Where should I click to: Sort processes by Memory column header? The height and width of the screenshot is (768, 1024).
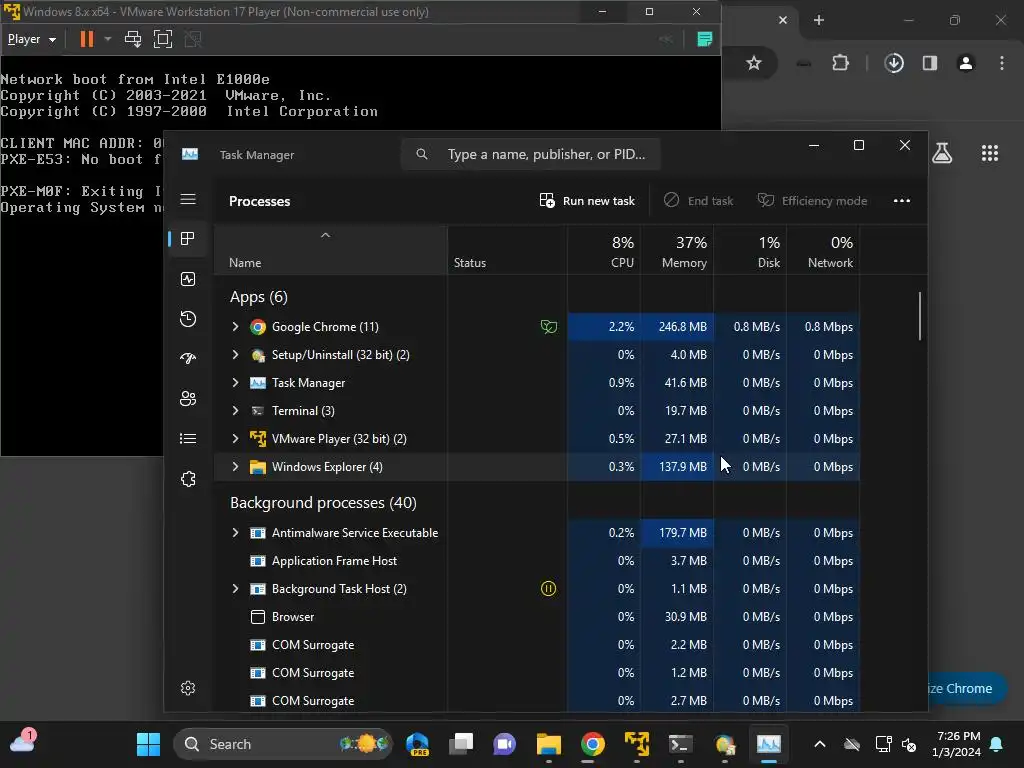[x=677, y=250]
